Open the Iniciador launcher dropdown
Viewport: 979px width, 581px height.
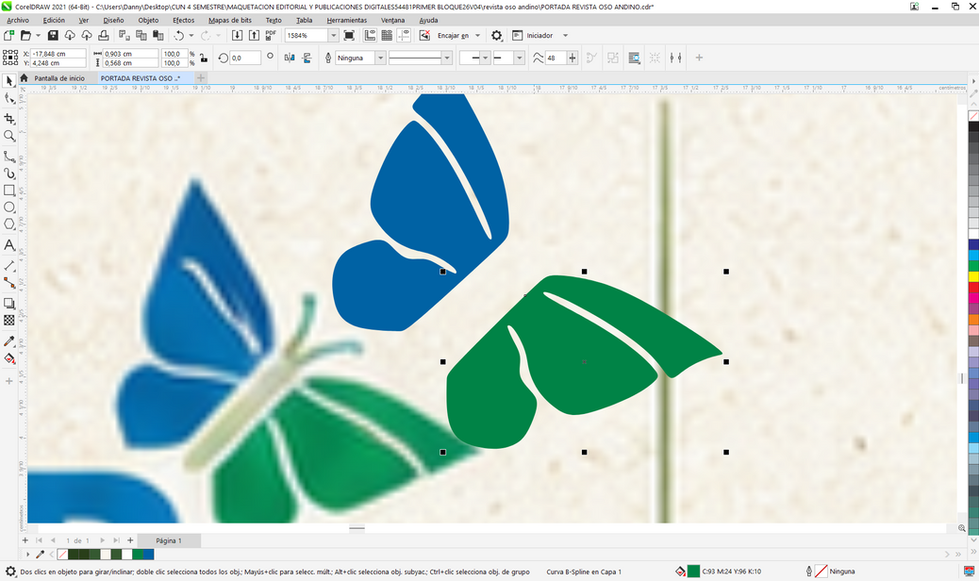566,36
